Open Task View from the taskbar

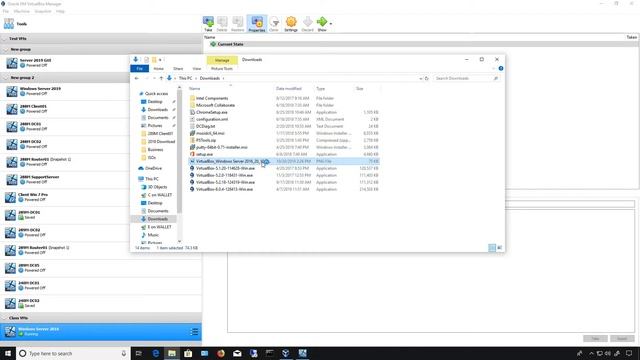click(139, 353)
